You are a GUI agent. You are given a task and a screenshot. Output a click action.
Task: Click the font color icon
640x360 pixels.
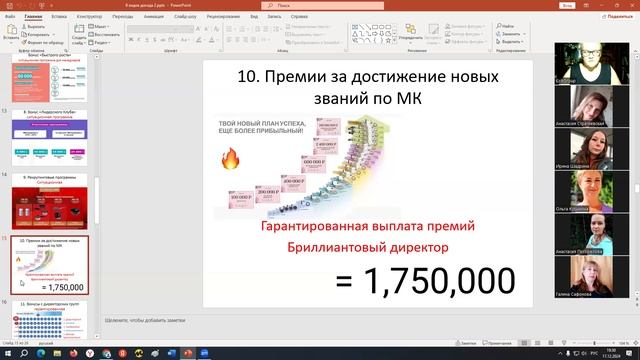click(x=211, y=40)
